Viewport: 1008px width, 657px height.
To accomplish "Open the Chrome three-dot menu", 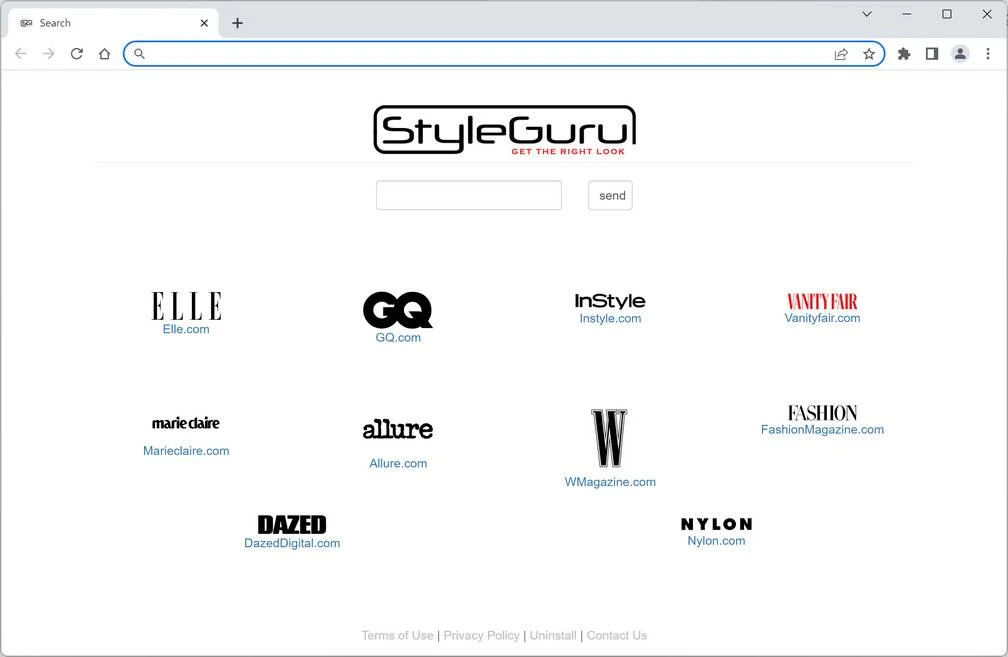I will tap(988, 54).
